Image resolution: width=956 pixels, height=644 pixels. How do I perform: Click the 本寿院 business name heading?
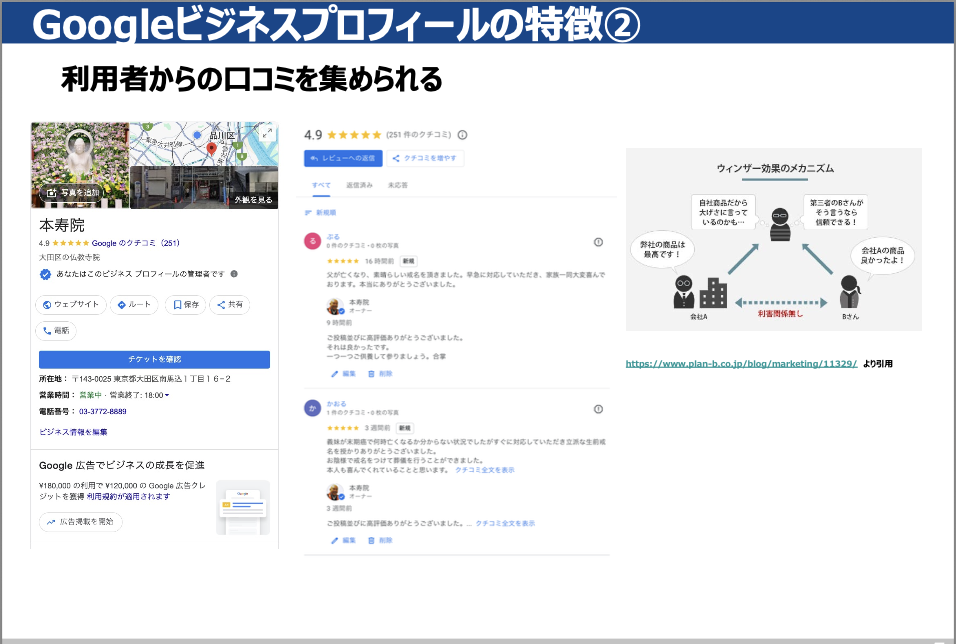(62, 226)
